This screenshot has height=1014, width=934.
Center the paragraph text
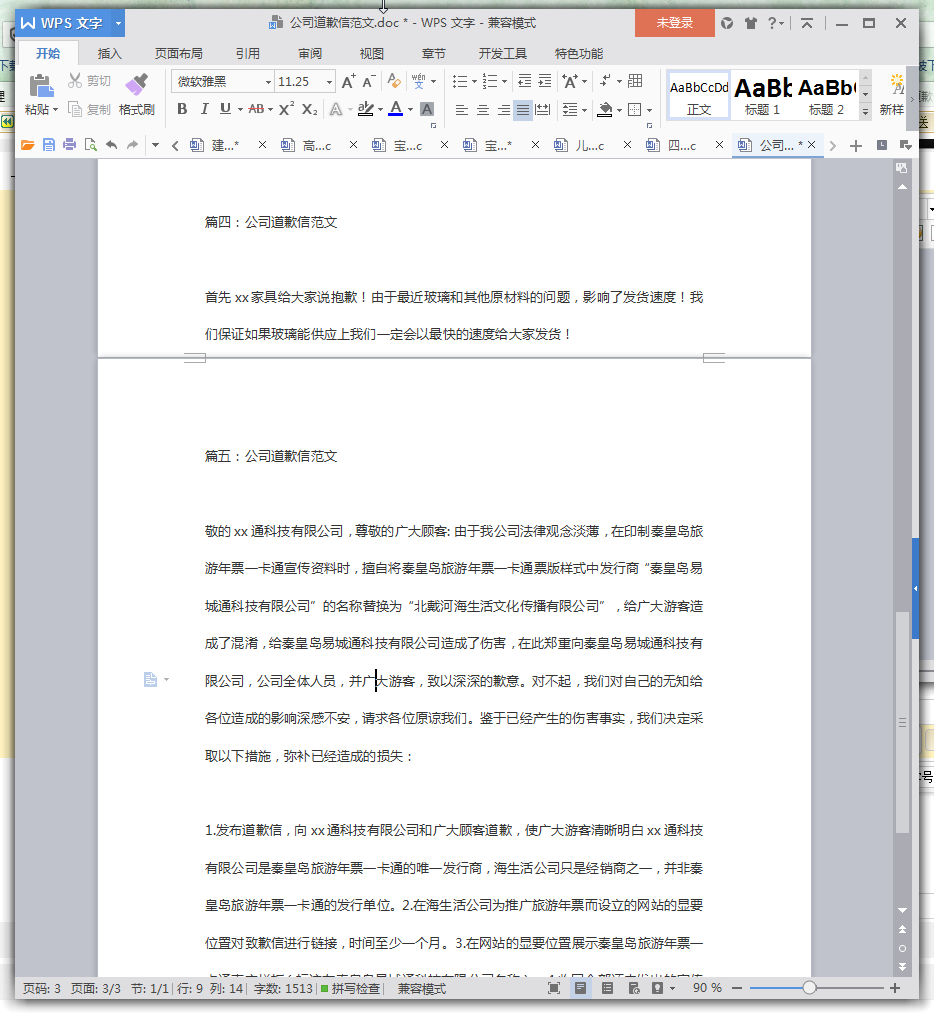pyautogui.click(x=483, y=110)
